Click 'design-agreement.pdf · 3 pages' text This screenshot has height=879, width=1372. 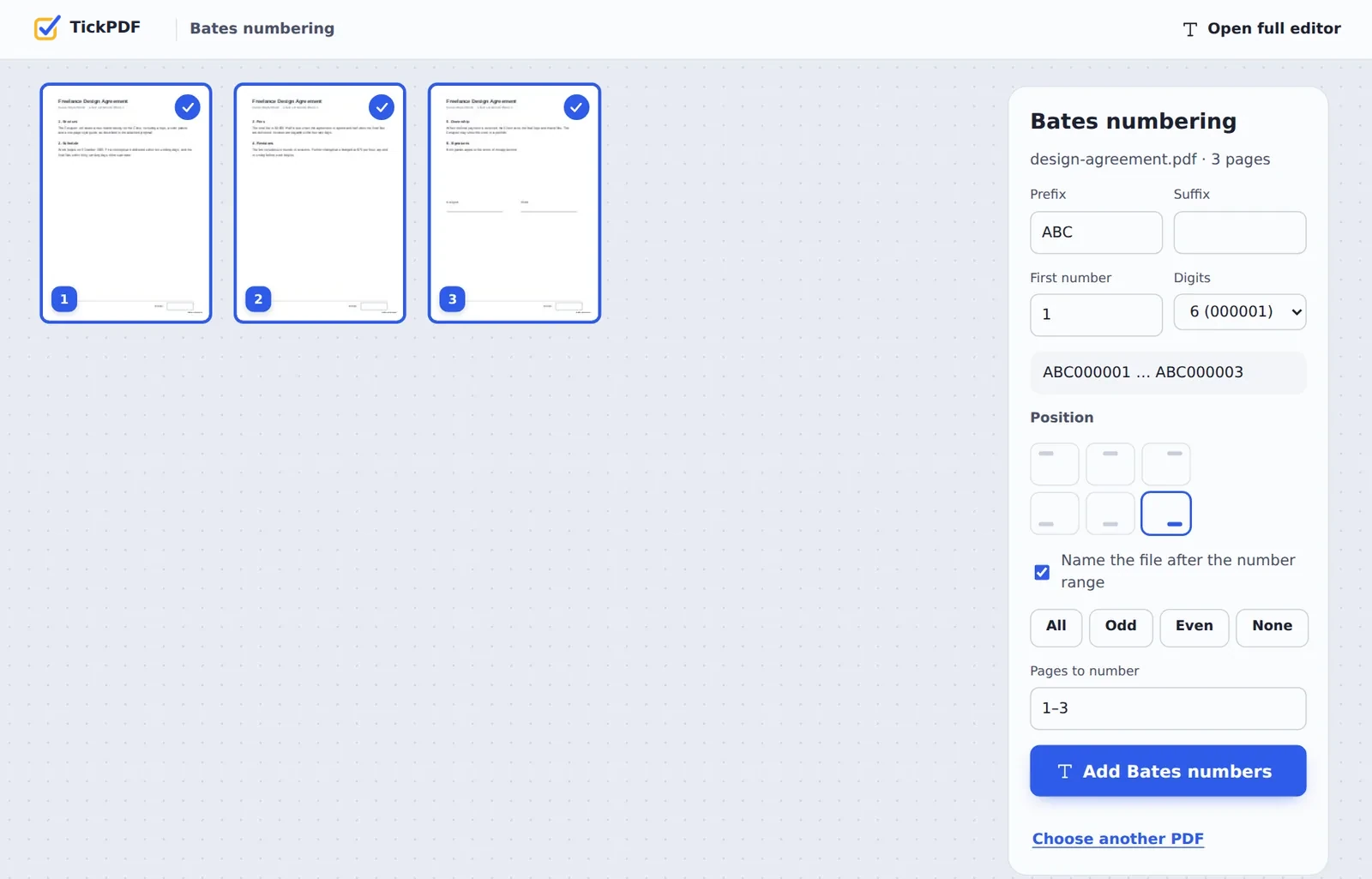coord(1150,160)
